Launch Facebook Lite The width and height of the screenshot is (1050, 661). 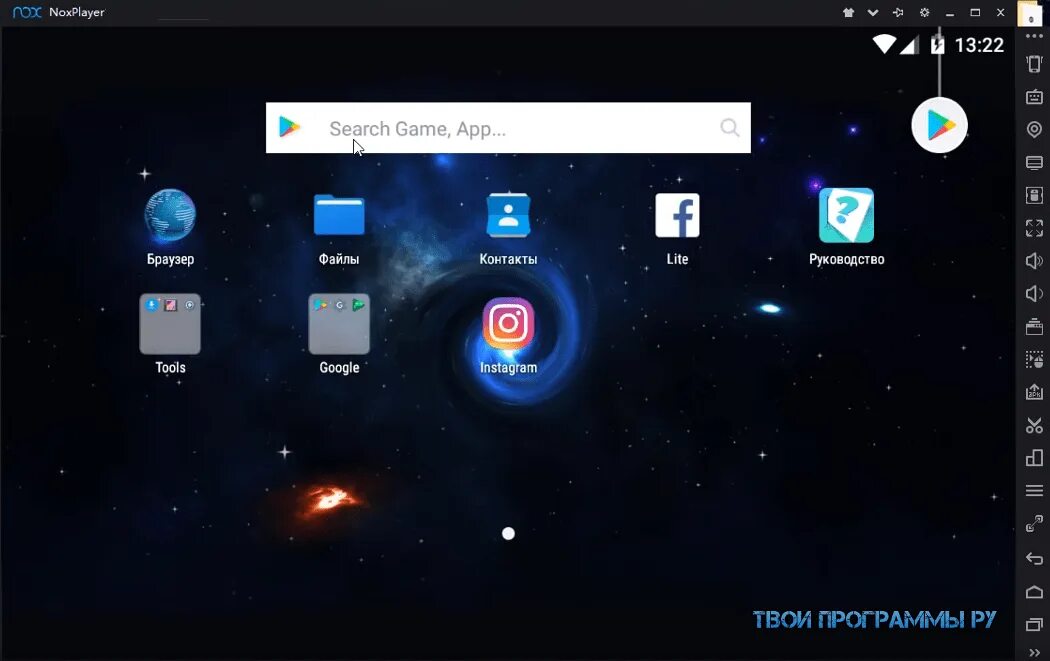[x=677, y=216]
